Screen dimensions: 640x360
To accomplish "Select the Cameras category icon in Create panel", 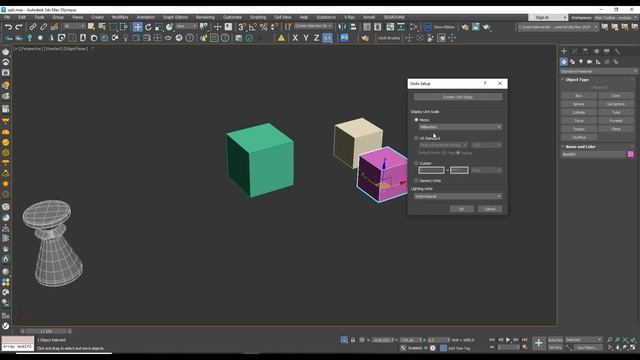I will (589, 62).
